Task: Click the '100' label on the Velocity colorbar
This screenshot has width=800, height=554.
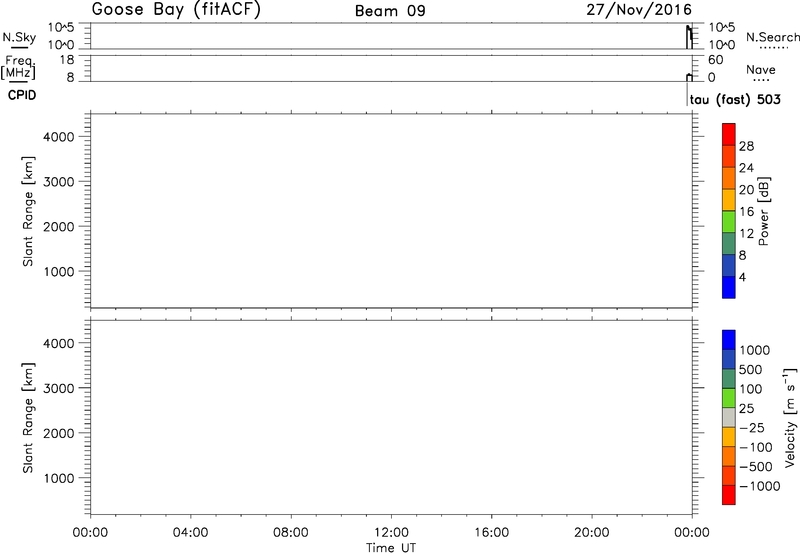Action: click(x=751, y=389)
